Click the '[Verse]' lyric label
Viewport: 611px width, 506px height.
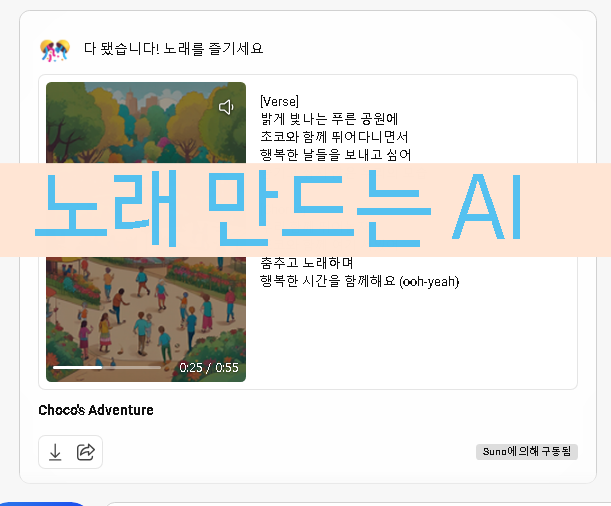(x=279, y=101)
